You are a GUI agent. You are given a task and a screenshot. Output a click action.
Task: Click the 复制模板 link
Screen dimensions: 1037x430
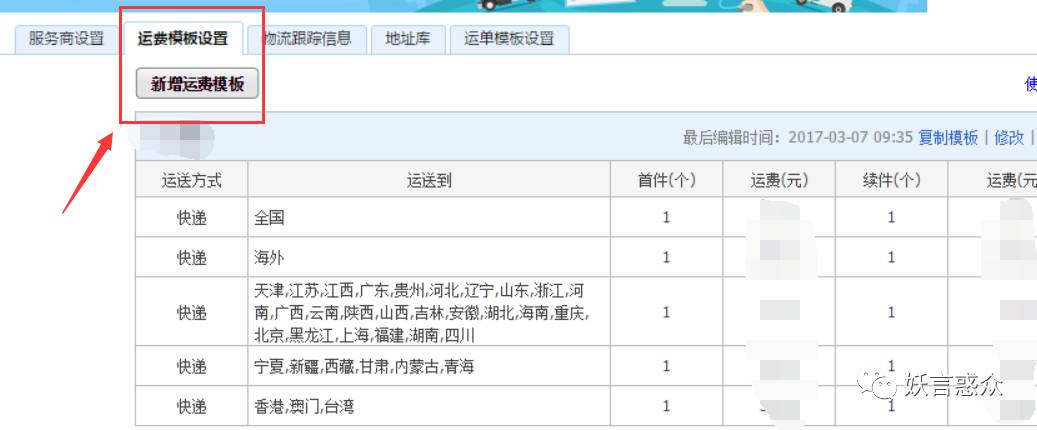click(x=948, y=137)
